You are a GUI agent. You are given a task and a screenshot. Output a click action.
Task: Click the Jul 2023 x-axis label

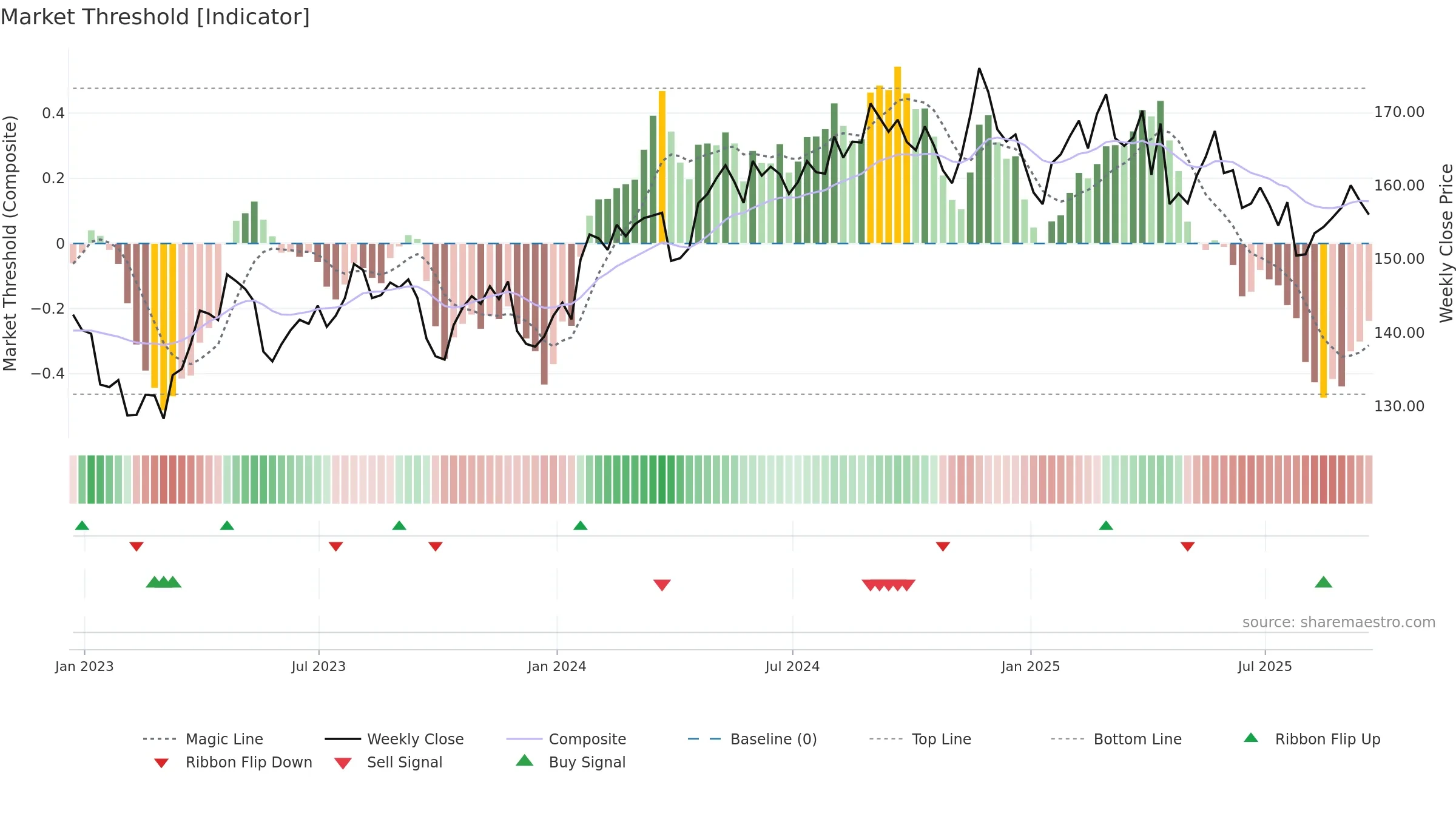(x=318, y=667)
